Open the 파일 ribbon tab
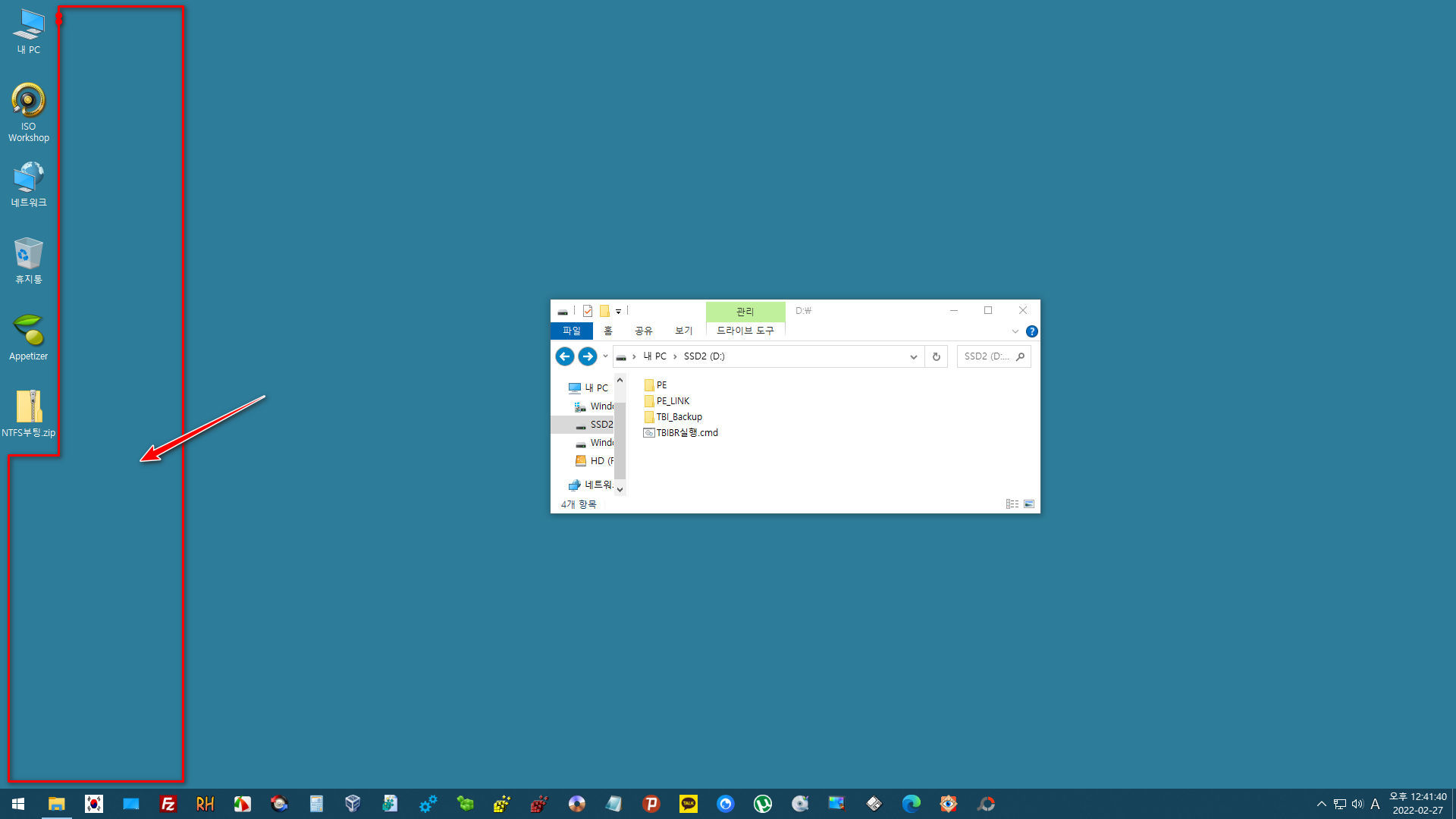The height and width of the screenshot is (819, 1456). point(572,331)
